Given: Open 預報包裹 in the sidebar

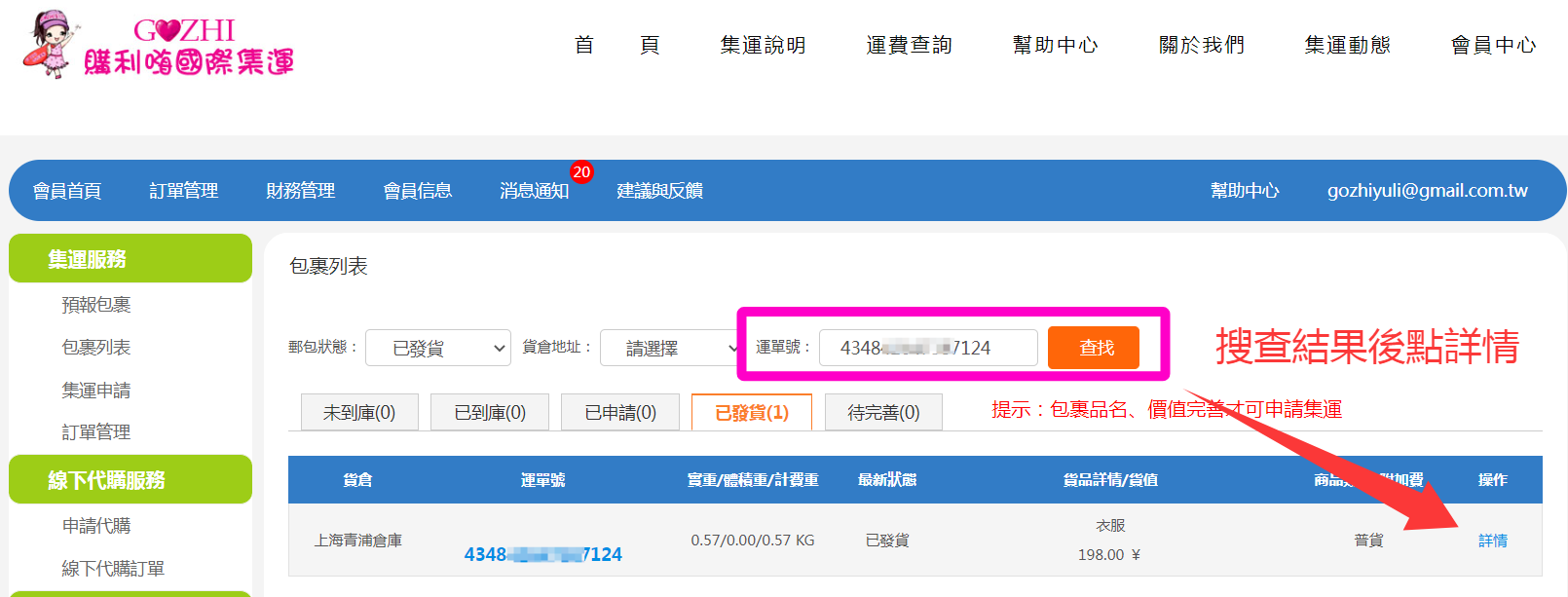Looking at the screenshot, I should tap(96, 305).
